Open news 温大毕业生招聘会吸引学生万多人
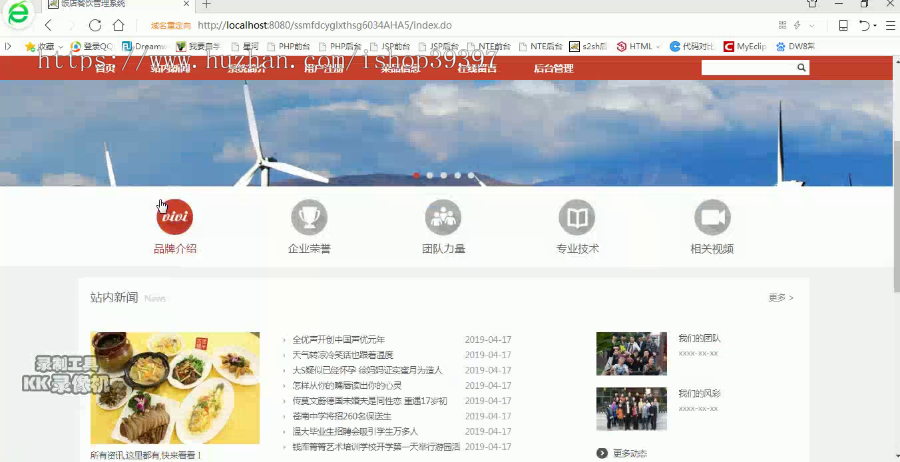The width and height of the screenshot is (900, 462). pyautogui.click(x=355, y=431)
